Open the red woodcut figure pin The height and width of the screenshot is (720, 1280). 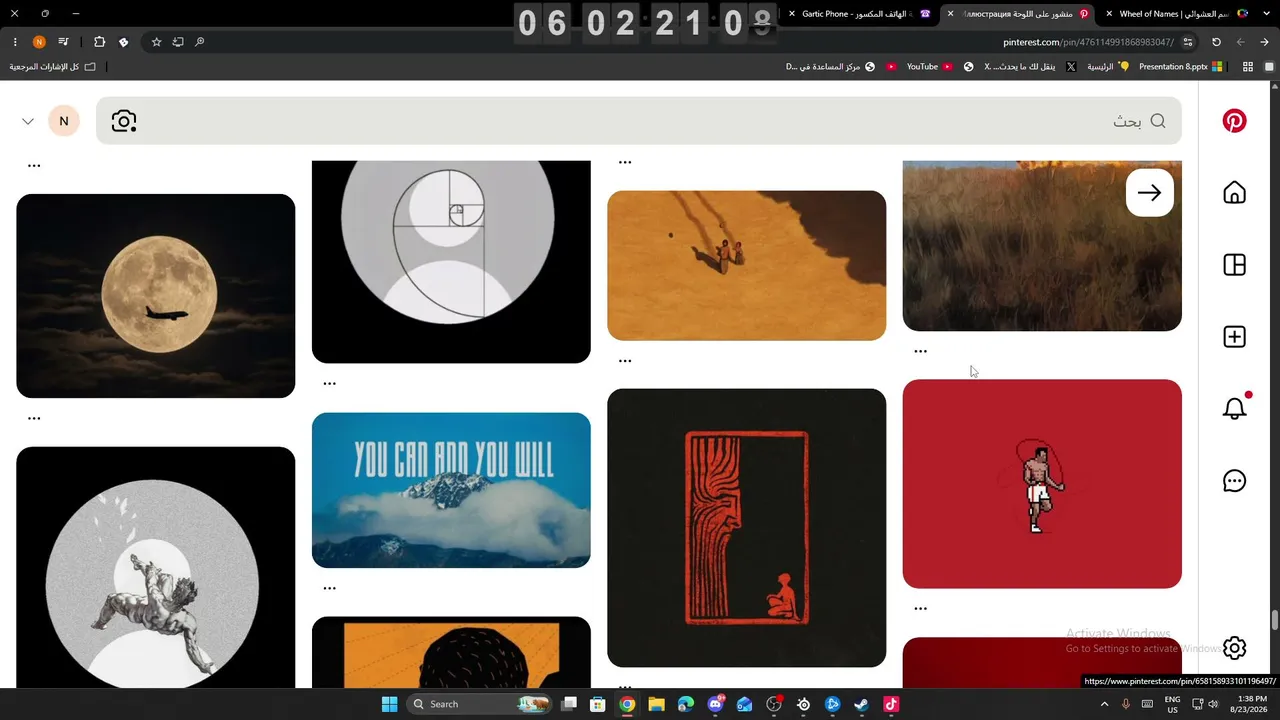[747, 528]
